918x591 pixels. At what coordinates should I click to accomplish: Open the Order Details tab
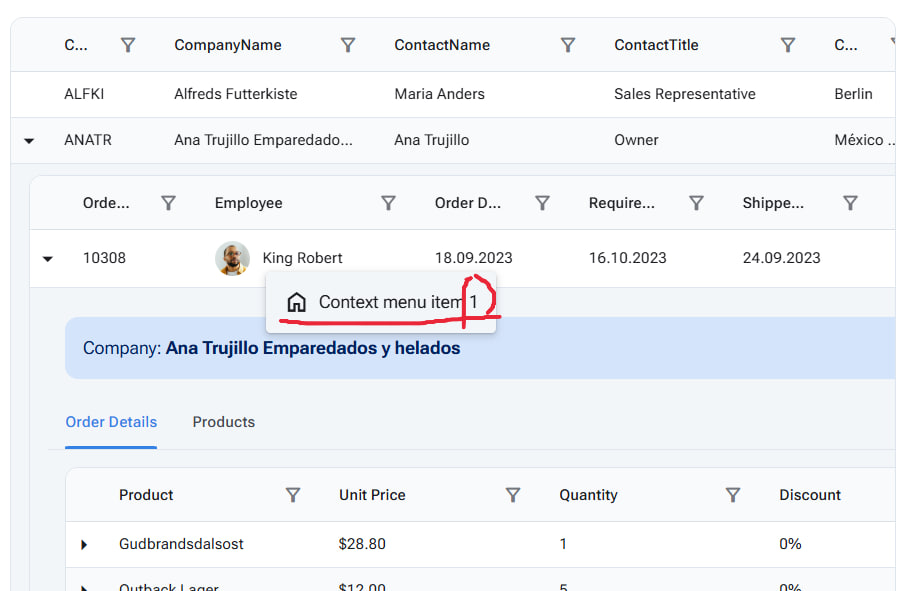tap(111, 422)
